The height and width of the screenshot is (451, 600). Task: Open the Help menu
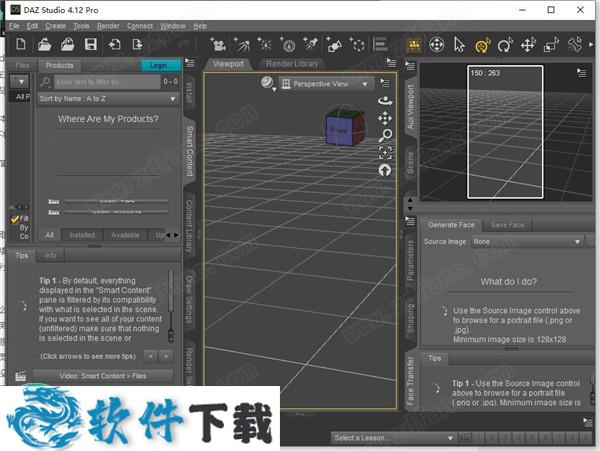(200, 26)
